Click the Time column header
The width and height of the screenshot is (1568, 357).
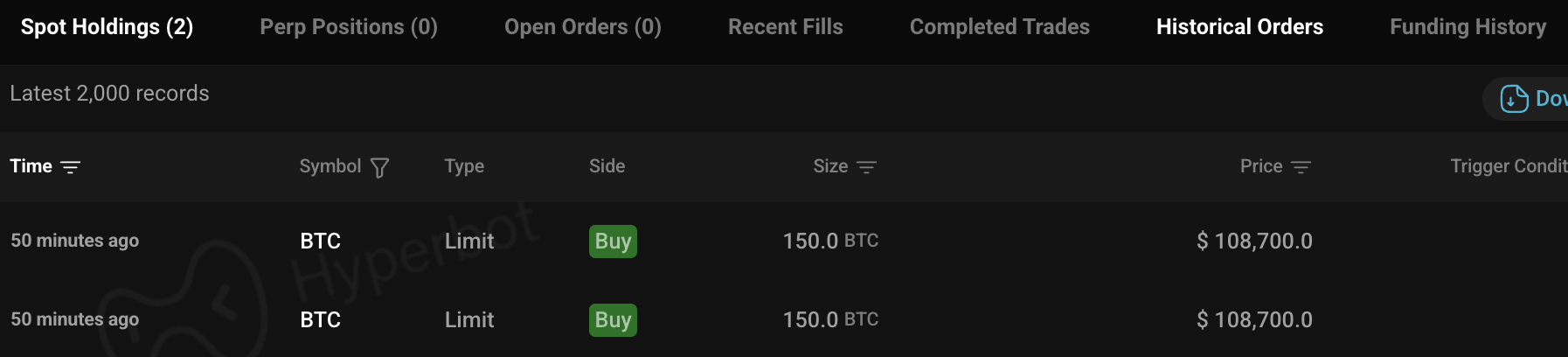(x=31, y=166)
